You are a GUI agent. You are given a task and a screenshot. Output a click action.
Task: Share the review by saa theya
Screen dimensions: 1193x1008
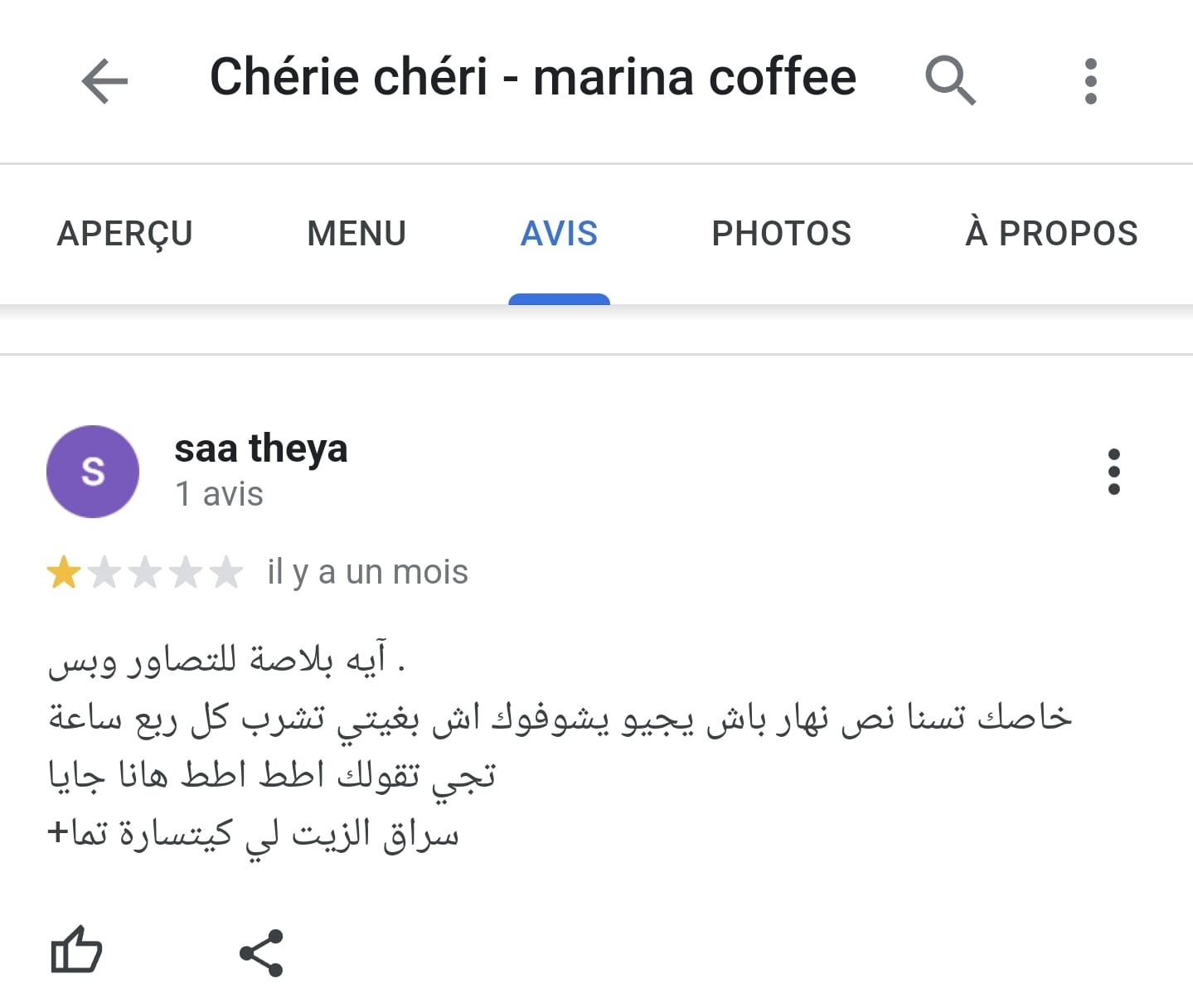click(x=261, y=953)
